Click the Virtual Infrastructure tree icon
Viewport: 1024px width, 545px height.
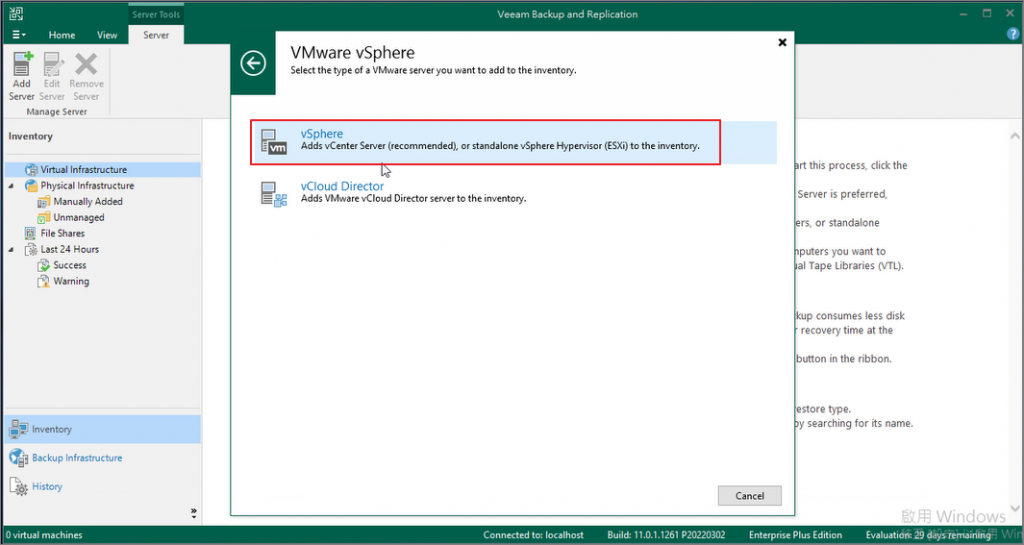tap(31, 170)
